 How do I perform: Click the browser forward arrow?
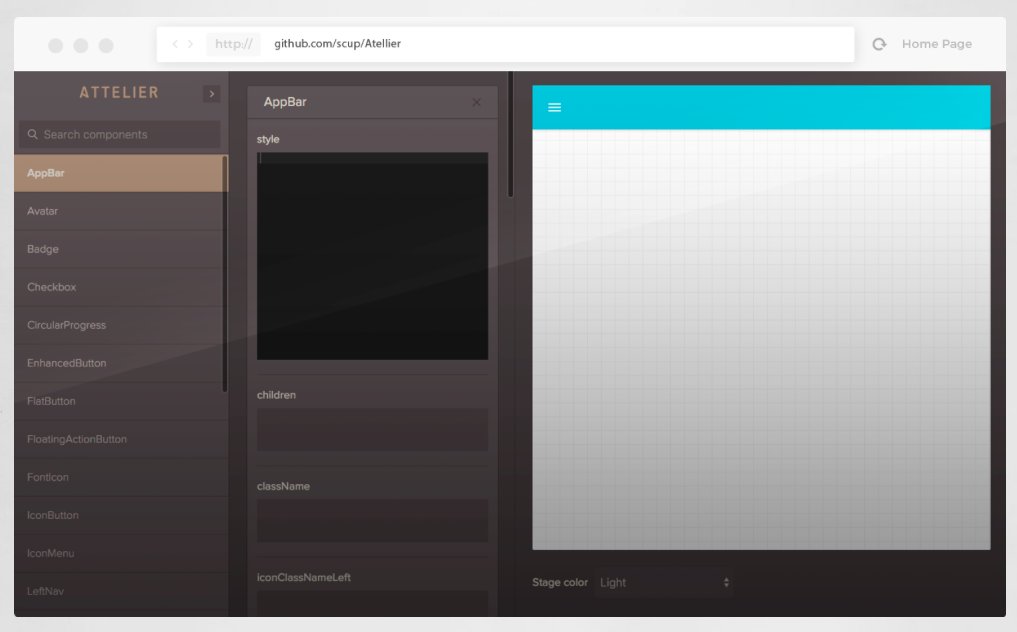coord(191,43)
